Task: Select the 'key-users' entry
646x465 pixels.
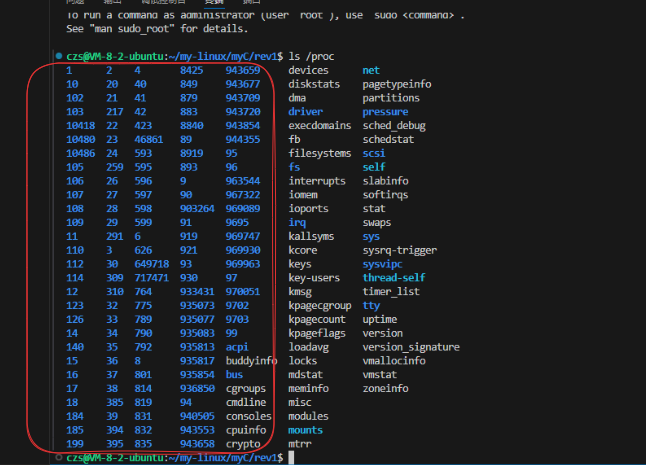Action: 314,278
